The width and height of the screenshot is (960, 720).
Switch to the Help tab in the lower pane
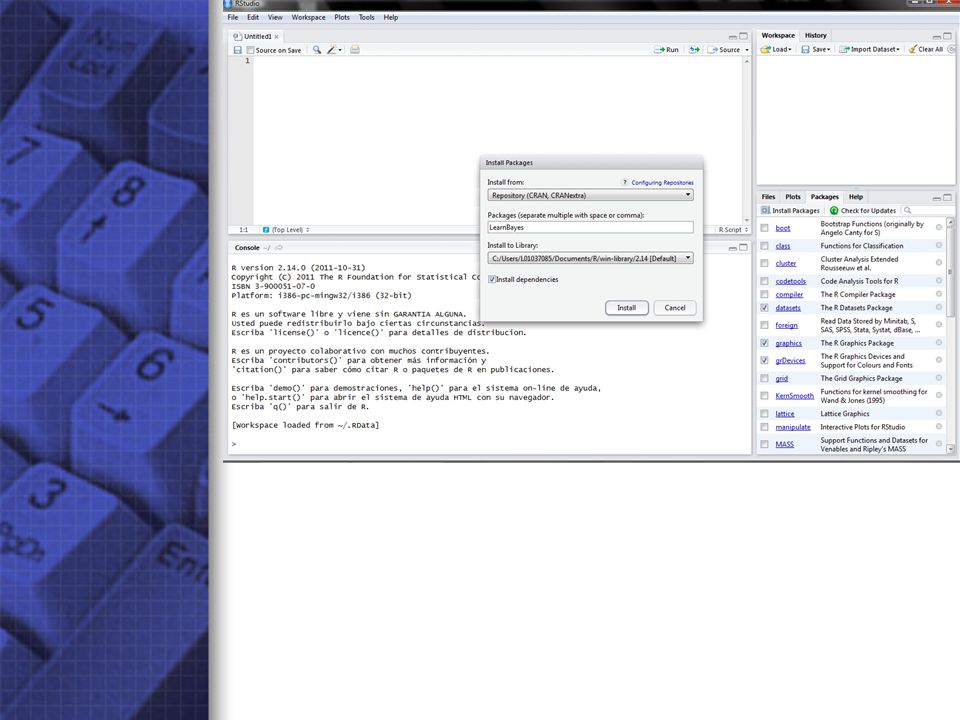pos(856,197)
